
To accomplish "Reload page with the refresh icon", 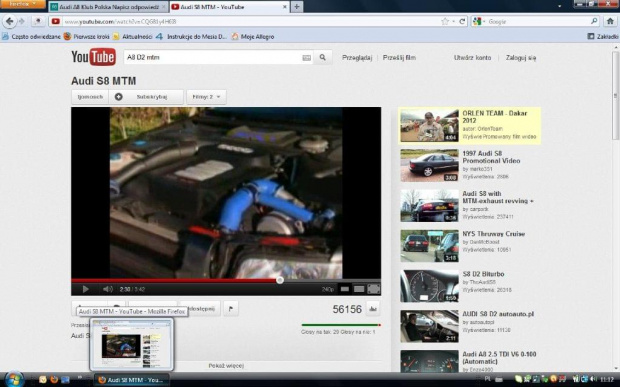I will pos(462,21).
